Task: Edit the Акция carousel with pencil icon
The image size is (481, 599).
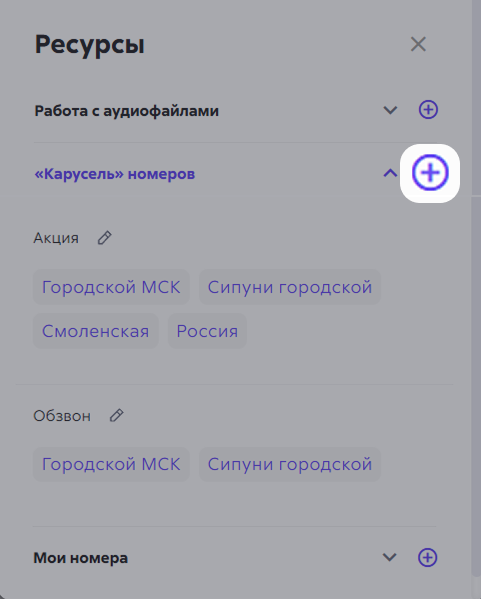Action: click(x=104, y=238)
